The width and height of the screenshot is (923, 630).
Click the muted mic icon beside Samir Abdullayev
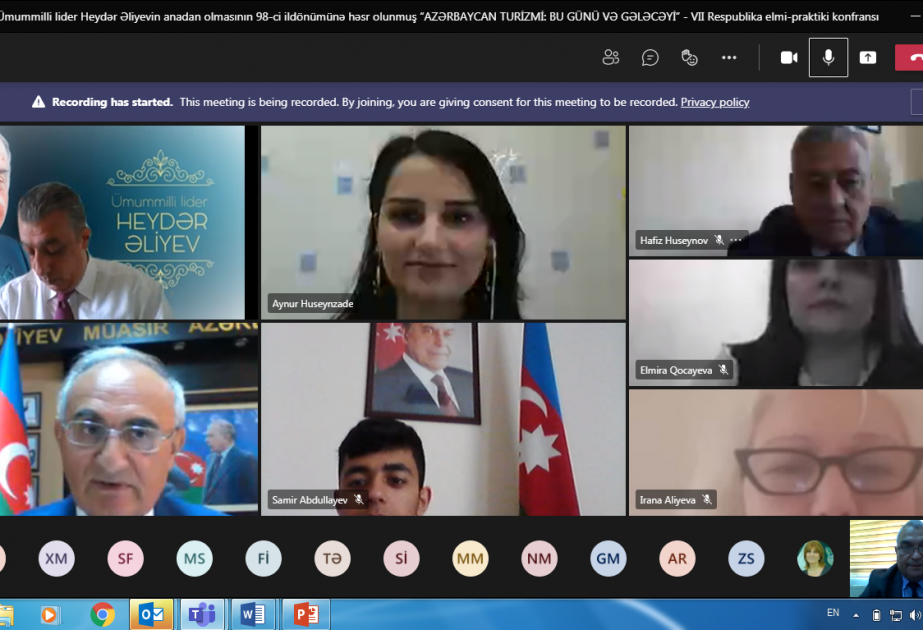(358, 499)
